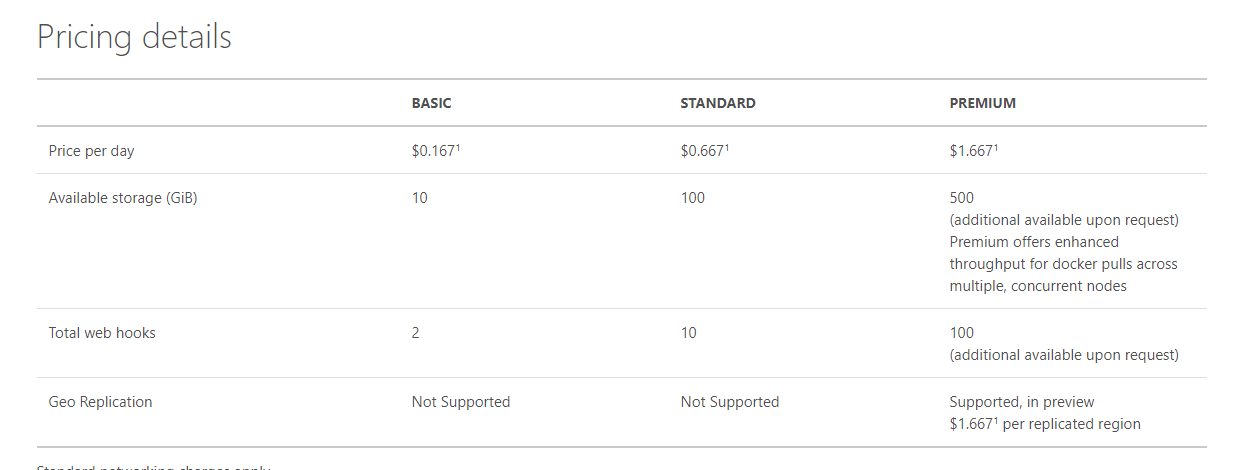Click the enhanced throughput docker pulls text
The image size is (1258, 470).
tap(1063, 264)
